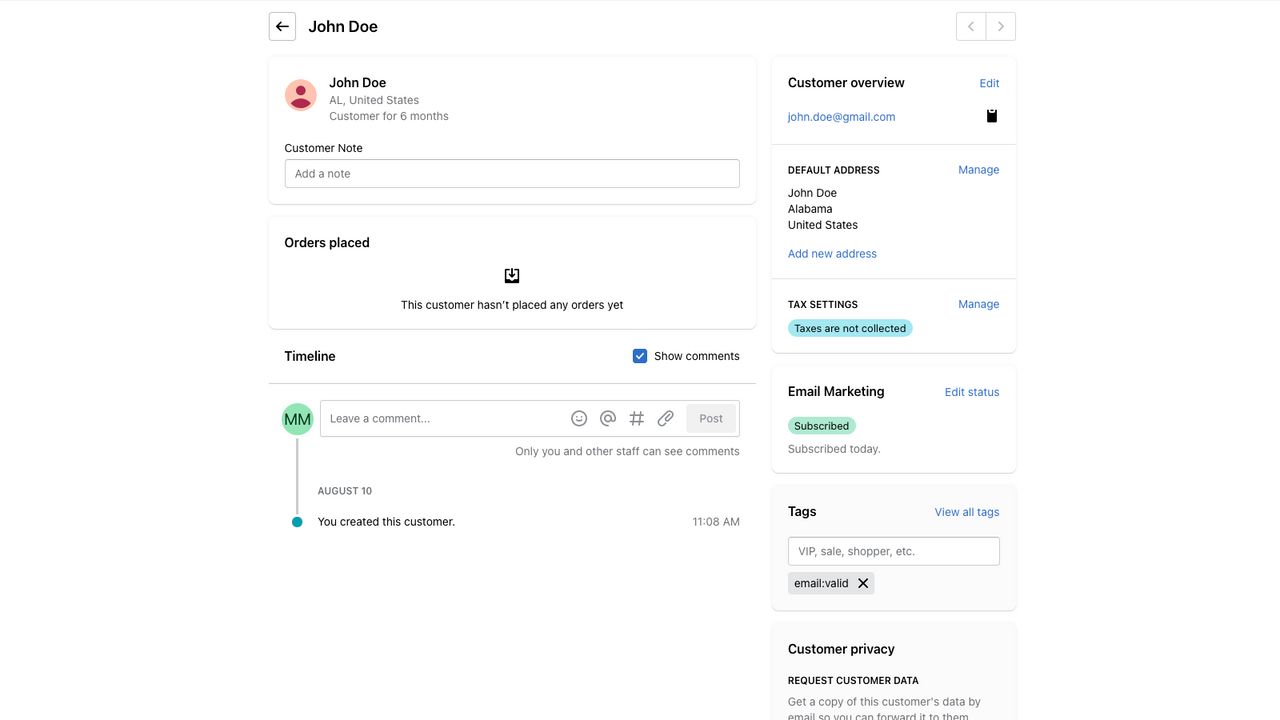1280x720 pixels.
Task: Click the MM avatar beside the comment box
Action: pos(297,418)
